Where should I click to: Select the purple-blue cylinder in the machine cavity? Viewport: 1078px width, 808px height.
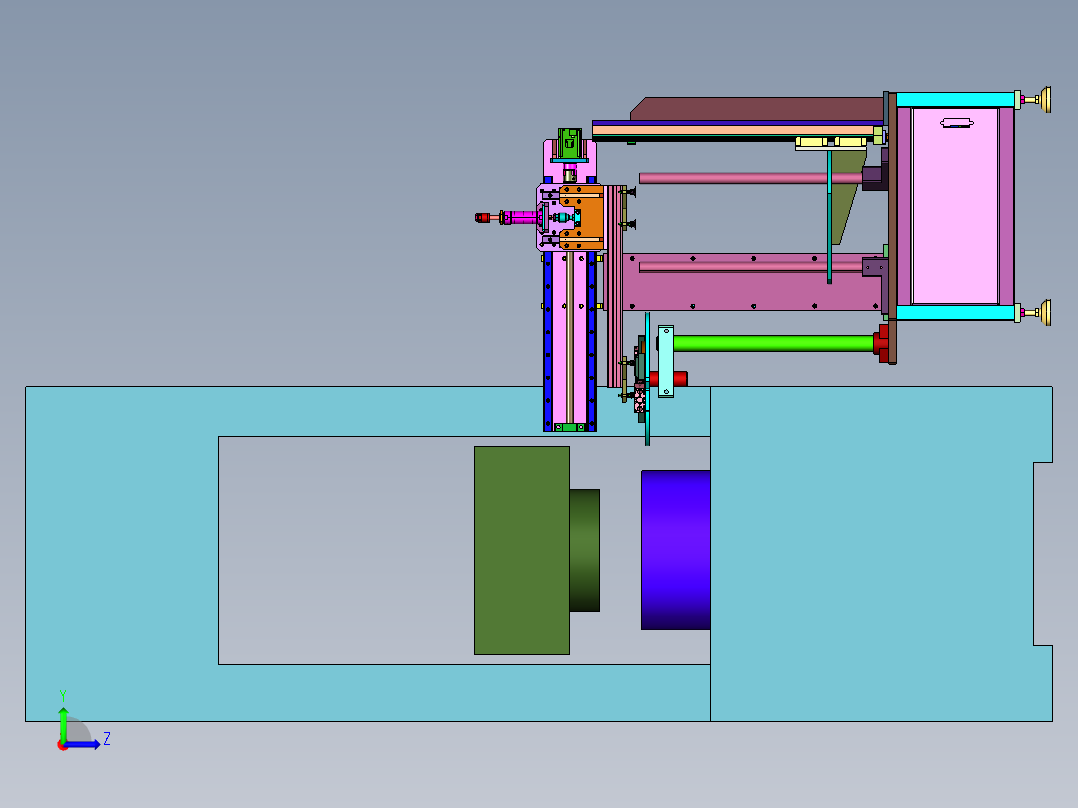click(x=676, y=549)
